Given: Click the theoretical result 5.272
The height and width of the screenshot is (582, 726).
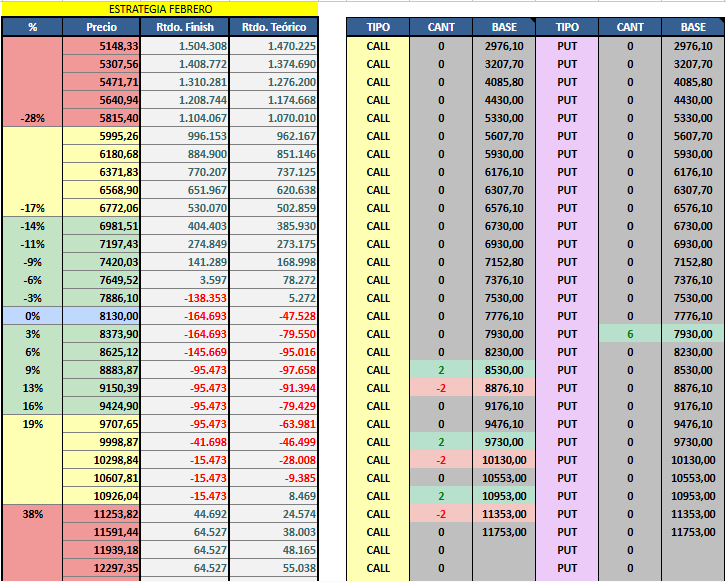Looking at the screenshot, I should point(274,298).
